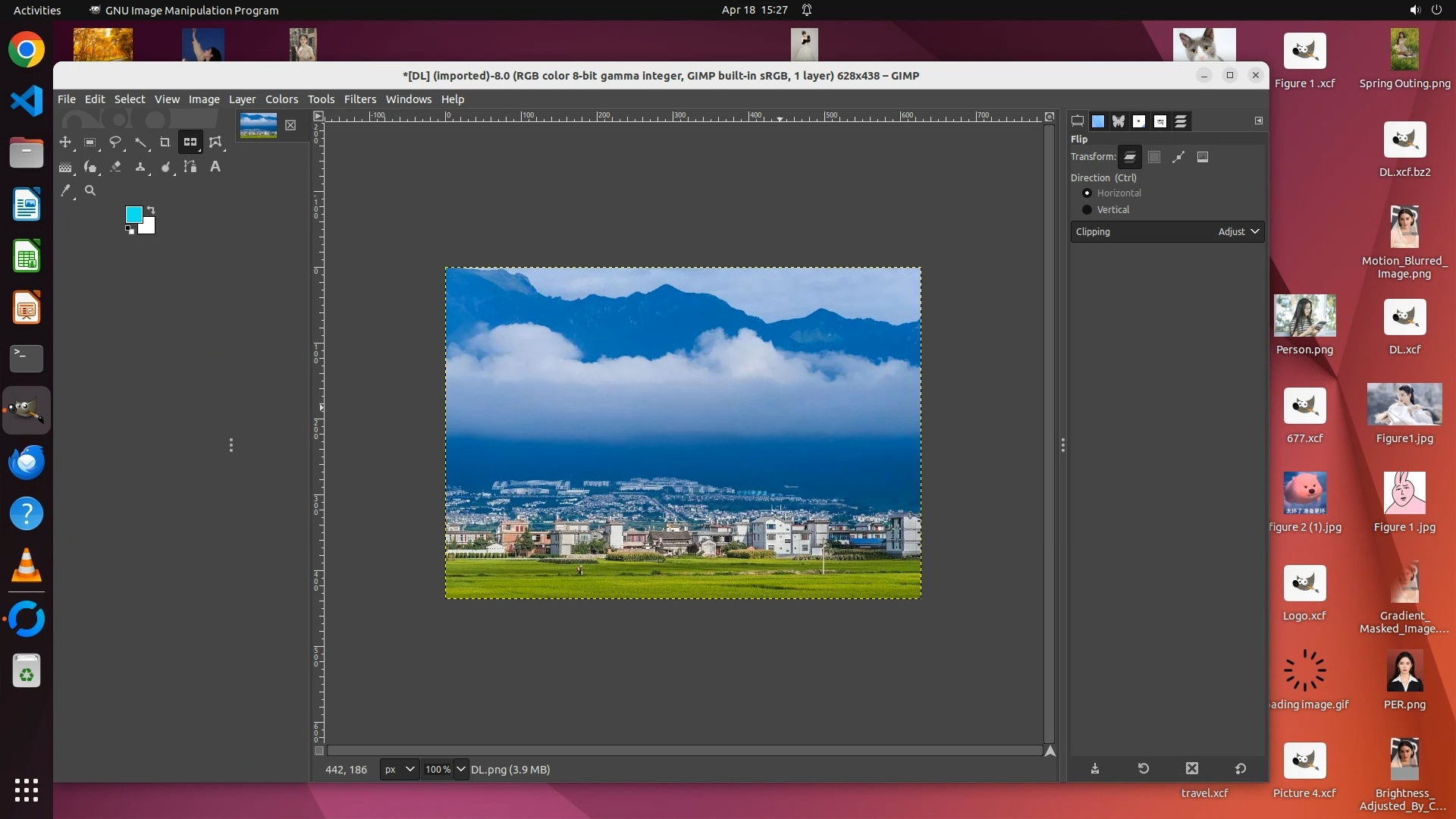Select the Color Picker eyedropper tool
Viewport: 1456px width, 819px height.
click(66, 190)
